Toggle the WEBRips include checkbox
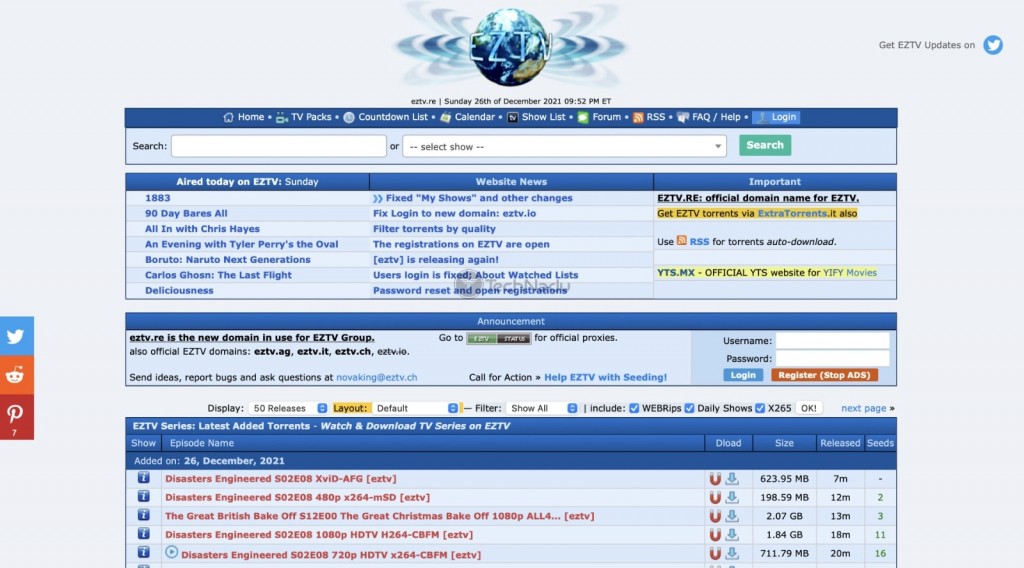The width and height of the screenshot is (1024, 568). pyautogui.click(x=634, y=408)
